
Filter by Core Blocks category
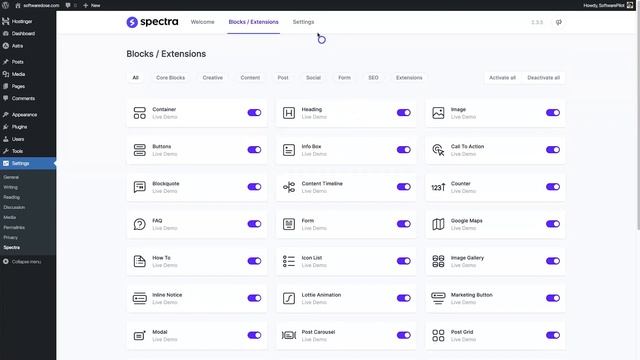coord(171,78)
